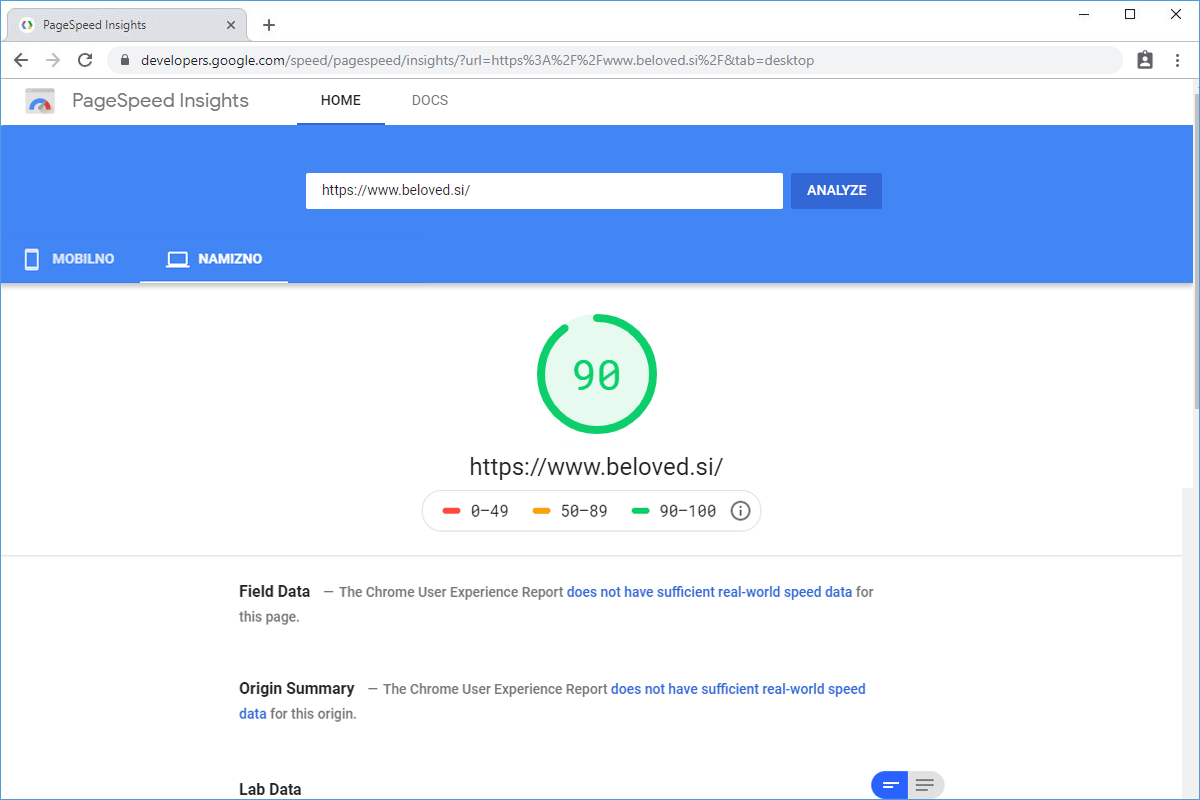
Task: Focus the browser address bar
Action: (x=614, y=60)
